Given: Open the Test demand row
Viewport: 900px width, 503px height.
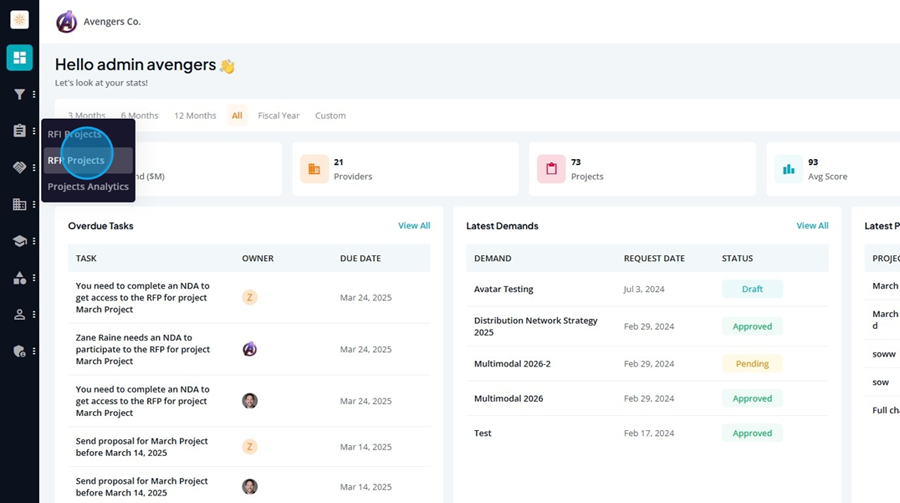Looking at the screenshot, I should click(x=647, y=433).
